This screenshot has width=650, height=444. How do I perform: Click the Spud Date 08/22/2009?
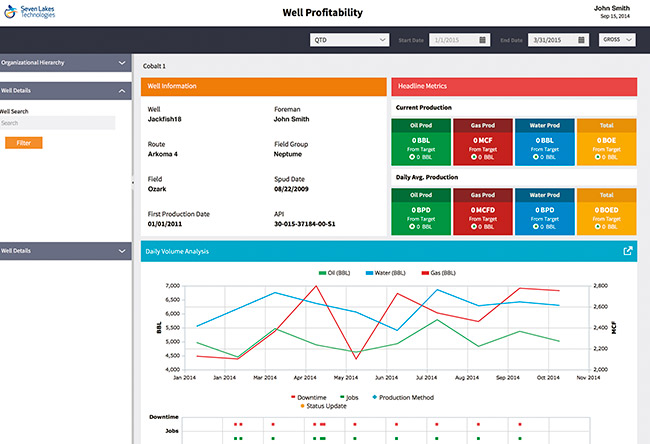tap(291, 189)
